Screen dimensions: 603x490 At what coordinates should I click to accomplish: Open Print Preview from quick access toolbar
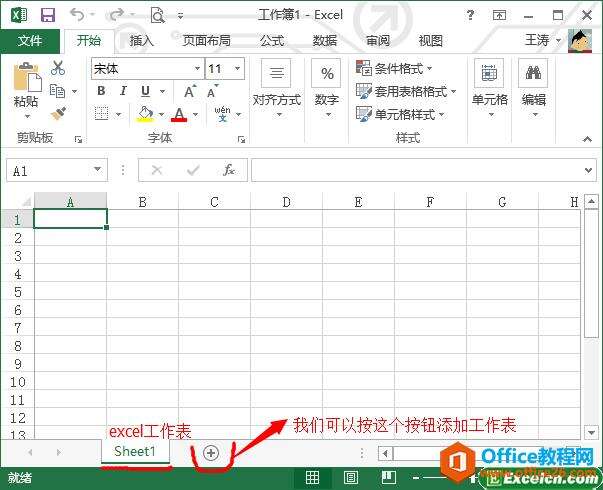point(157,15)
